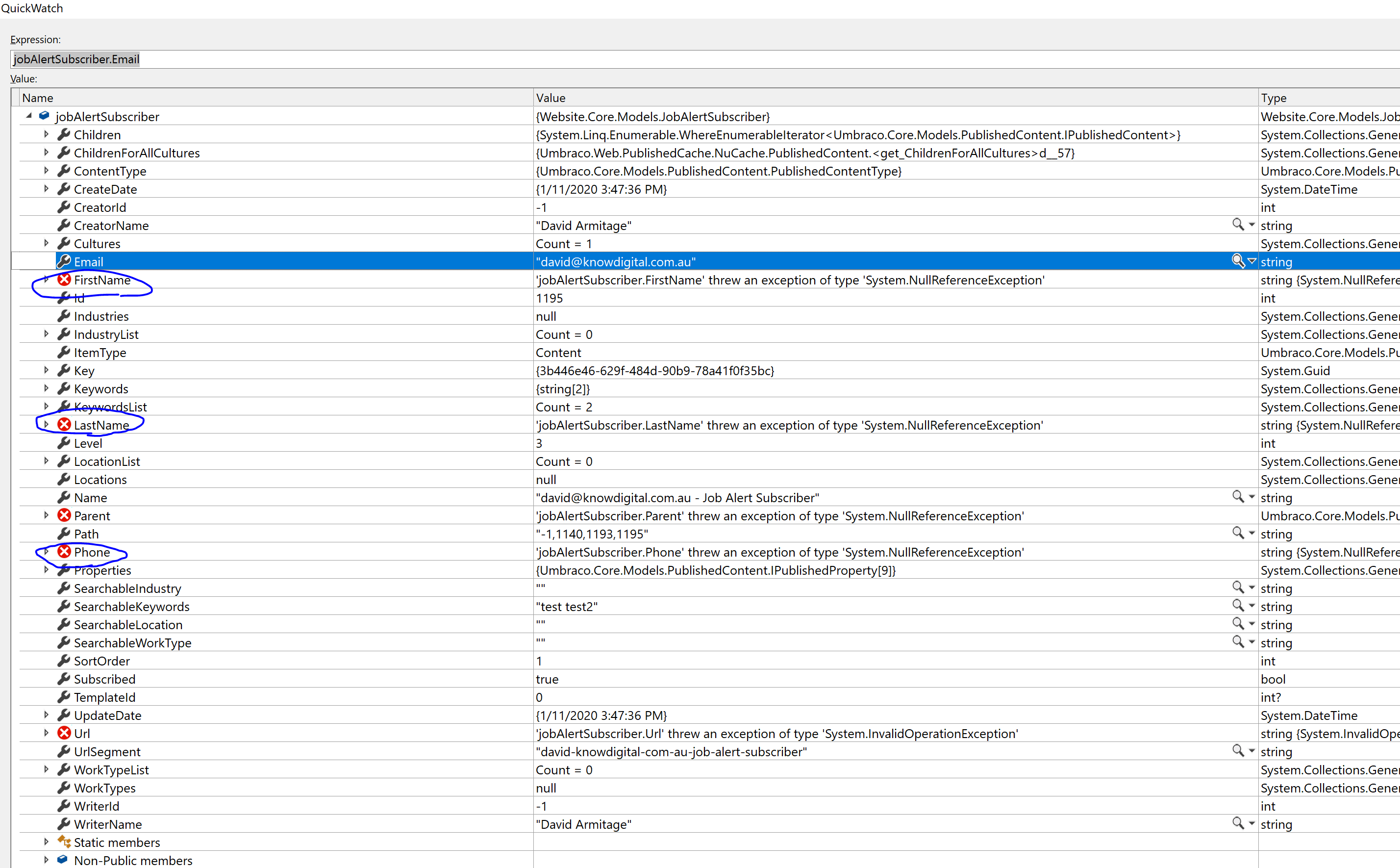
Task: Expand Non-Public members node
Action: [47, 861]
